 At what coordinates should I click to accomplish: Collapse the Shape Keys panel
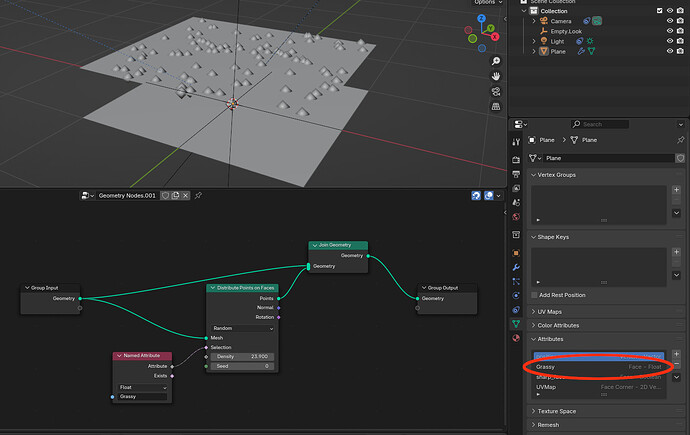[x=533, y=237]
